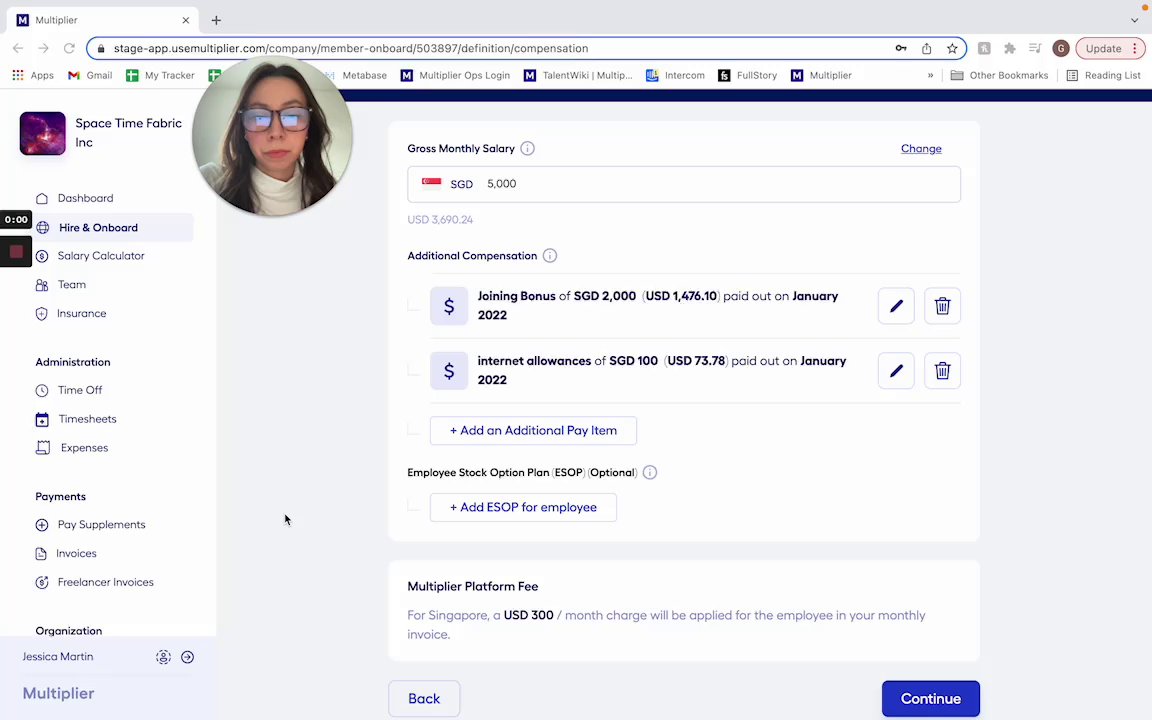Open My Tracker bookmark

point(160,75)
